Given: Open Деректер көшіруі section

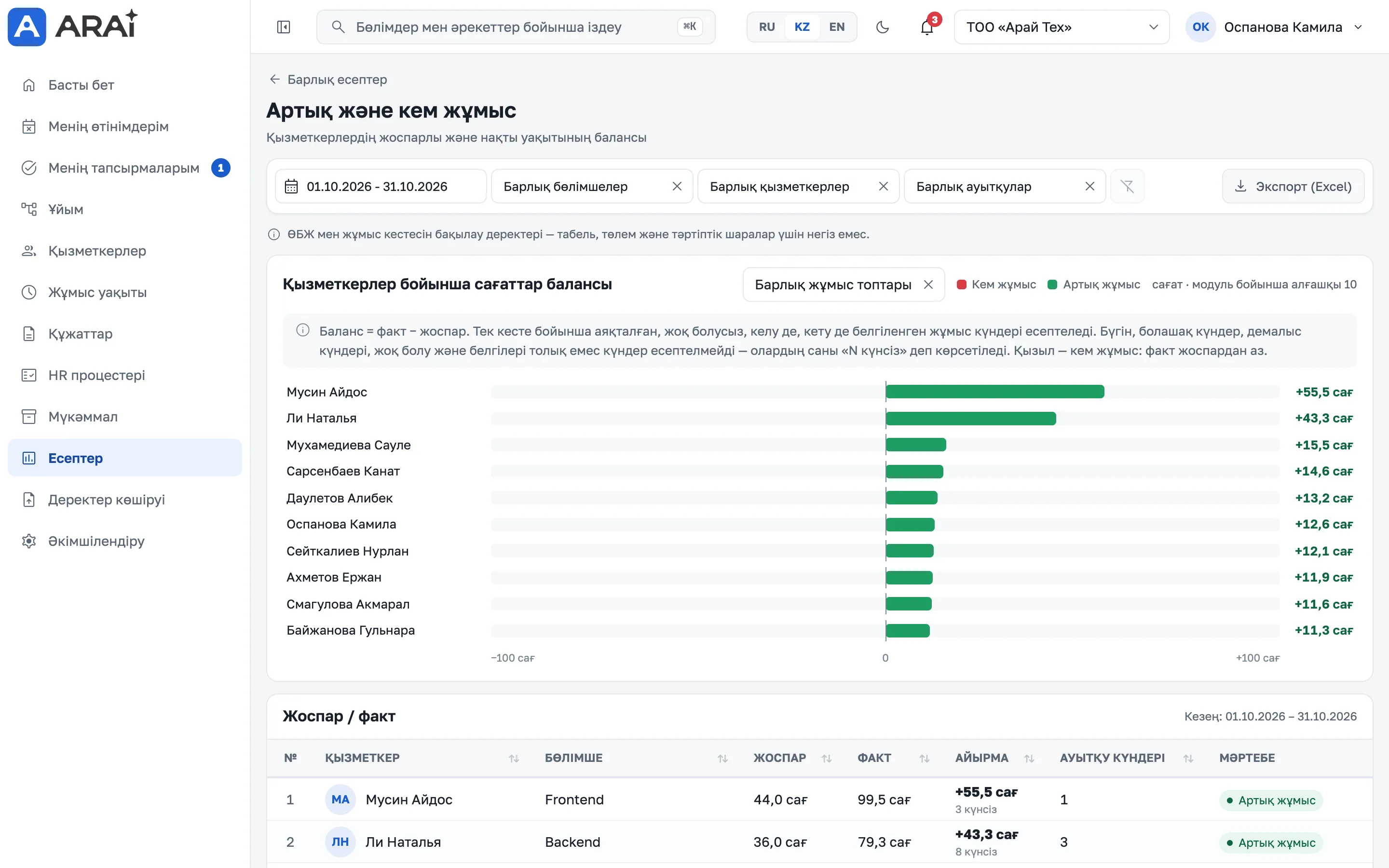Looking at the screenshot, I should pyautogui.click(x=124, y=500).
